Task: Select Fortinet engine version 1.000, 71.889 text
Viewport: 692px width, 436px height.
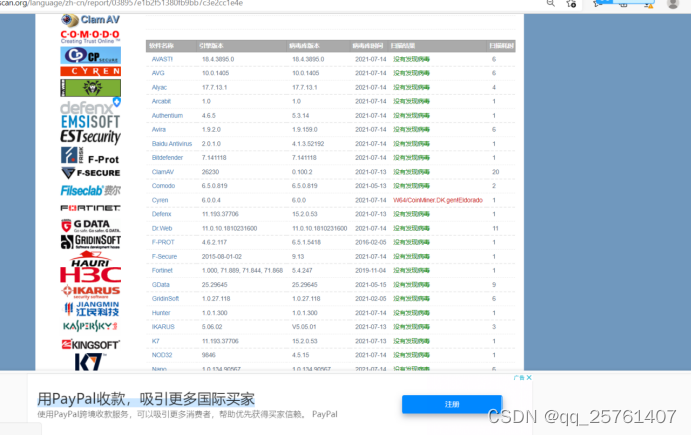Action: (242, 271)
